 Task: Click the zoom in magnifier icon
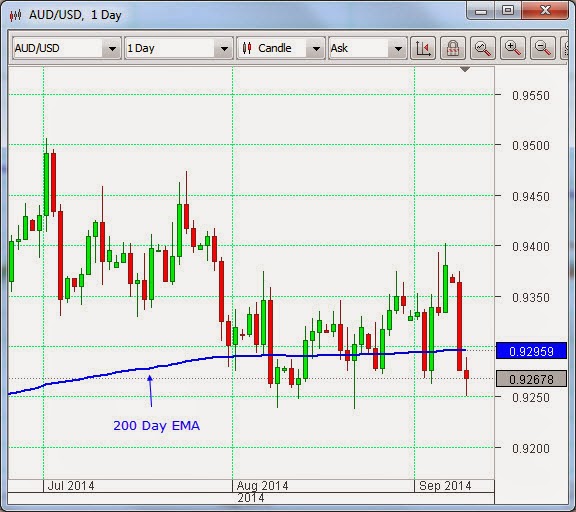[x=513, y=48]
